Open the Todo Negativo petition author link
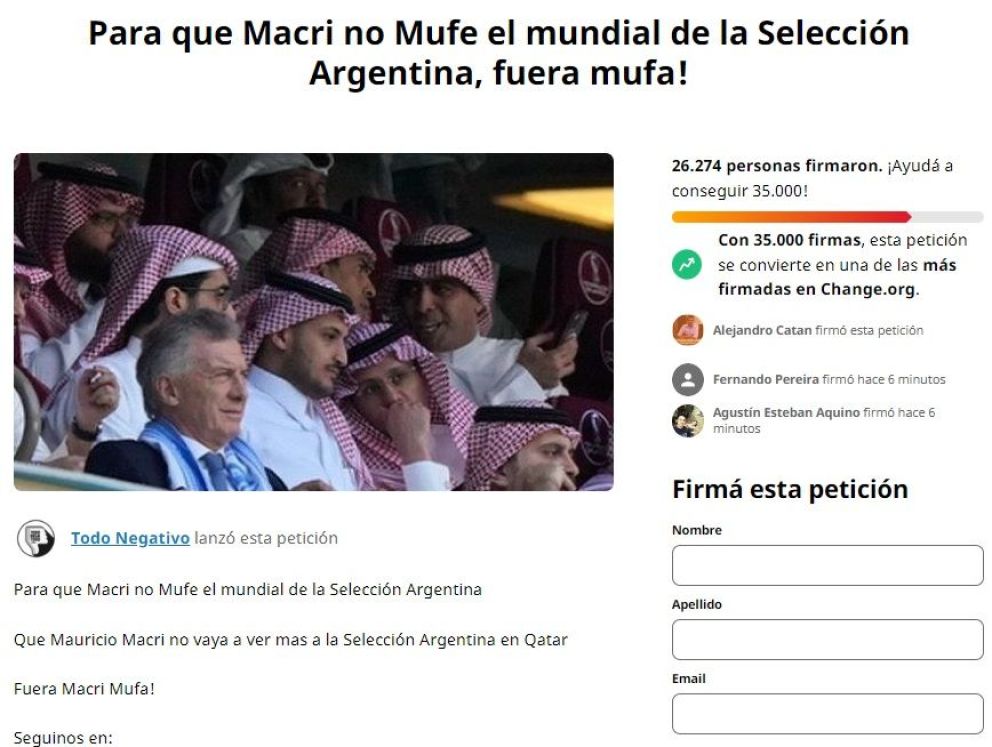 coord(130,538)
